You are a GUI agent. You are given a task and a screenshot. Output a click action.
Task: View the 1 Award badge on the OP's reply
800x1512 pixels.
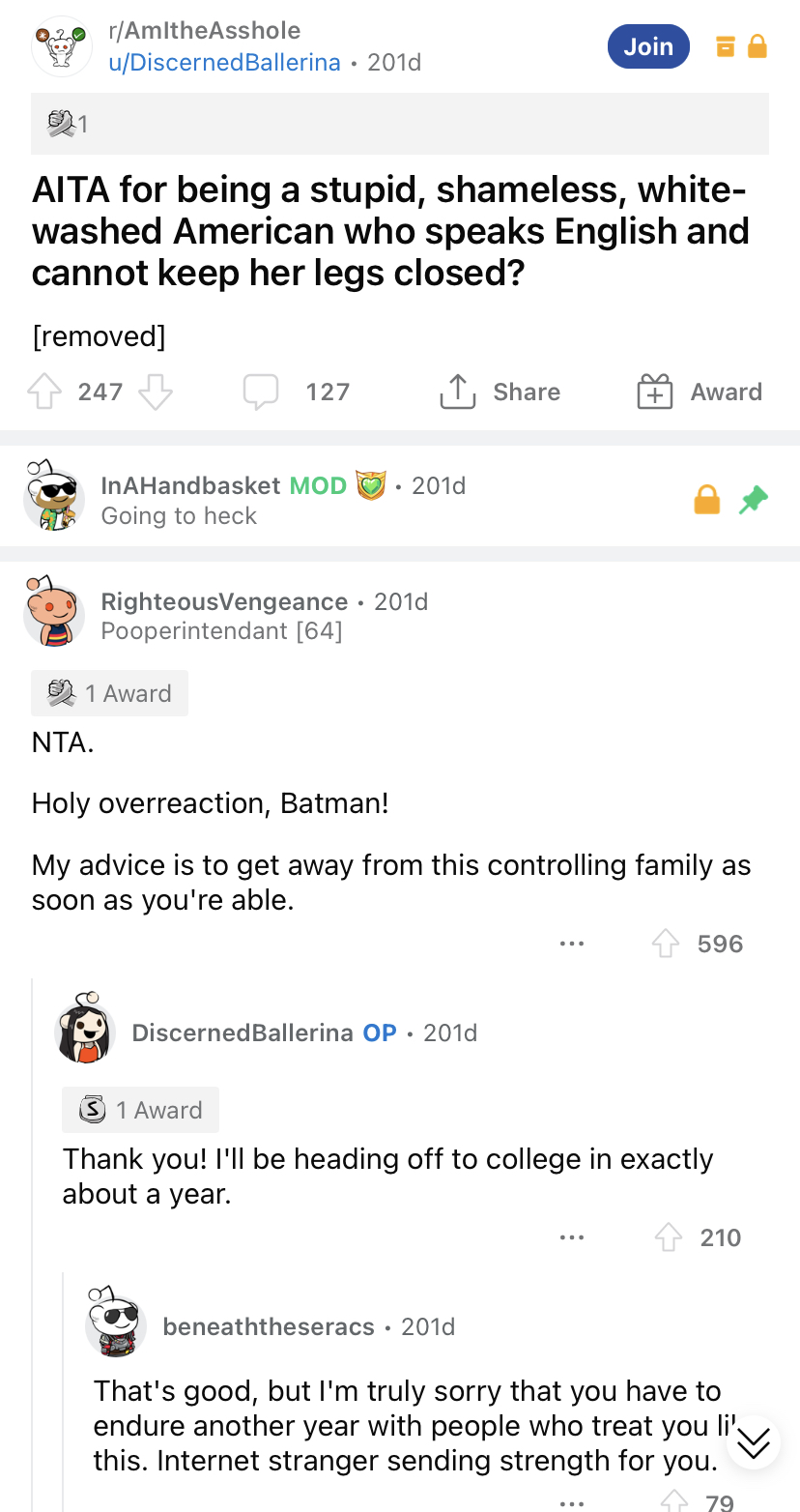pos(140,1110)
